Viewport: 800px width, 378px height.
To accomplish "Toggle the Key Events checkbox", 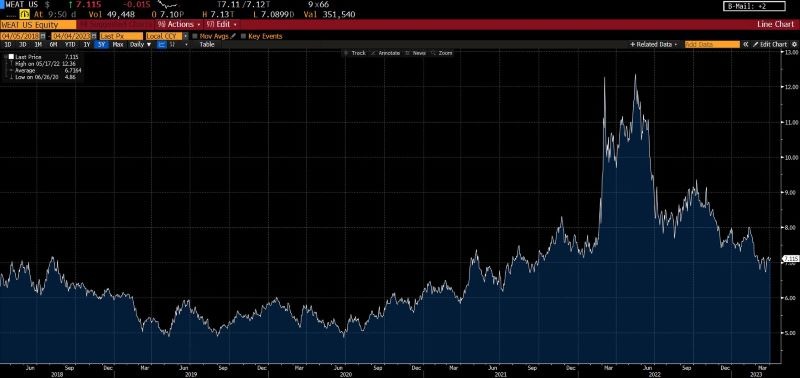I will (x=243, y=36).
